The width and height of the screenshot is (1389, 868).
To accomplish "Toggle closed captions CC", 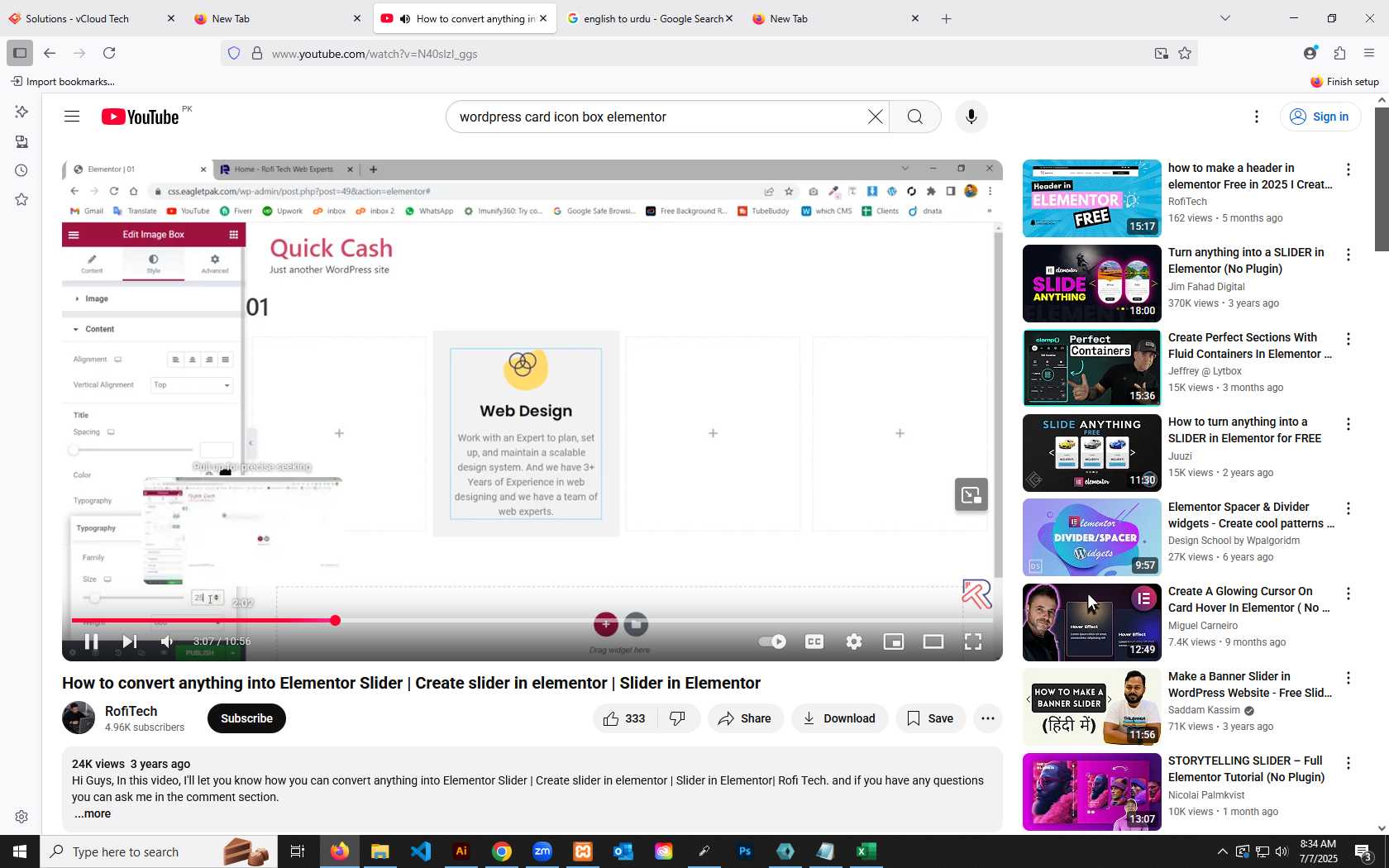I will [x=814, y=641].
